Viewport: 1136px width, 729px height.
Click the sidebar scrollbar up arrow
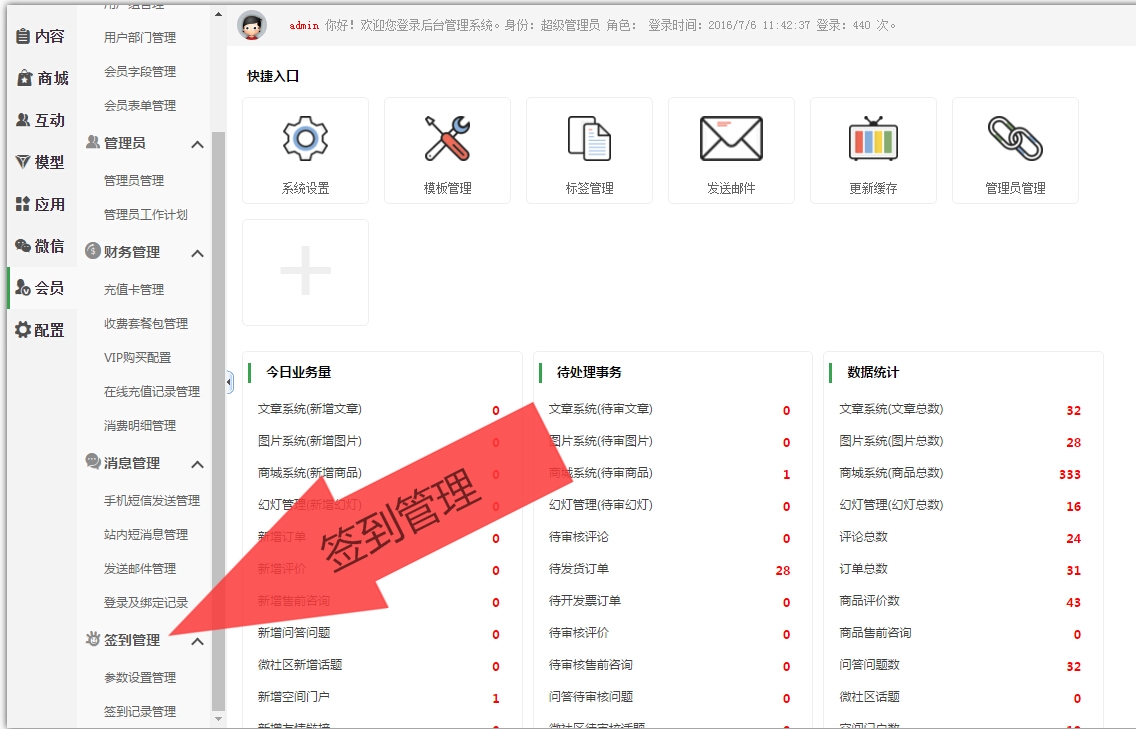(219, 14)
